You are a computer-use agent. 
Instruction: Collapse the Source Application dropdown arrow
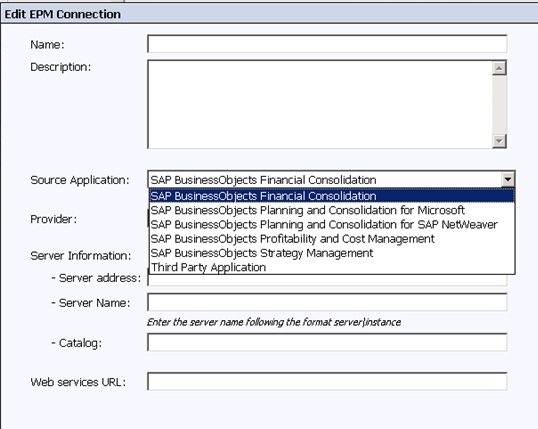507,179
